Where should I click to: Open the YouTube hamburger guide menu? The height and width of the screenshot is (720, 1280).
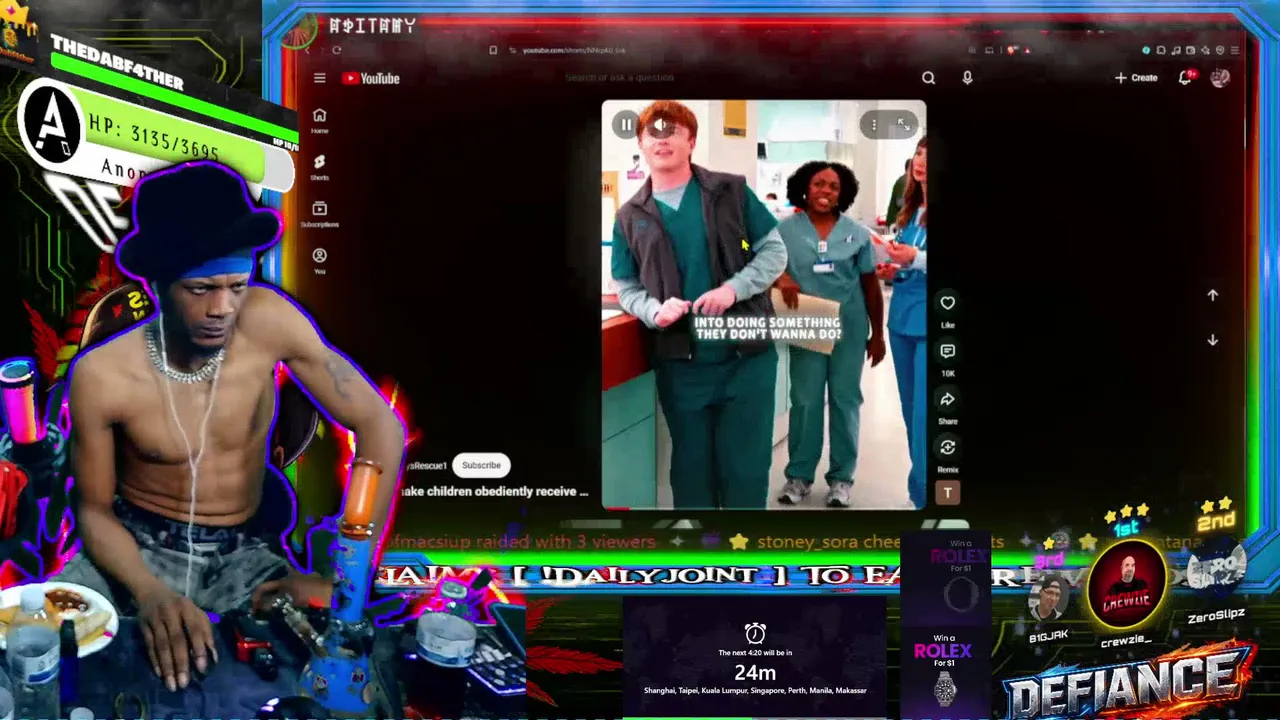tap(319, 78)
